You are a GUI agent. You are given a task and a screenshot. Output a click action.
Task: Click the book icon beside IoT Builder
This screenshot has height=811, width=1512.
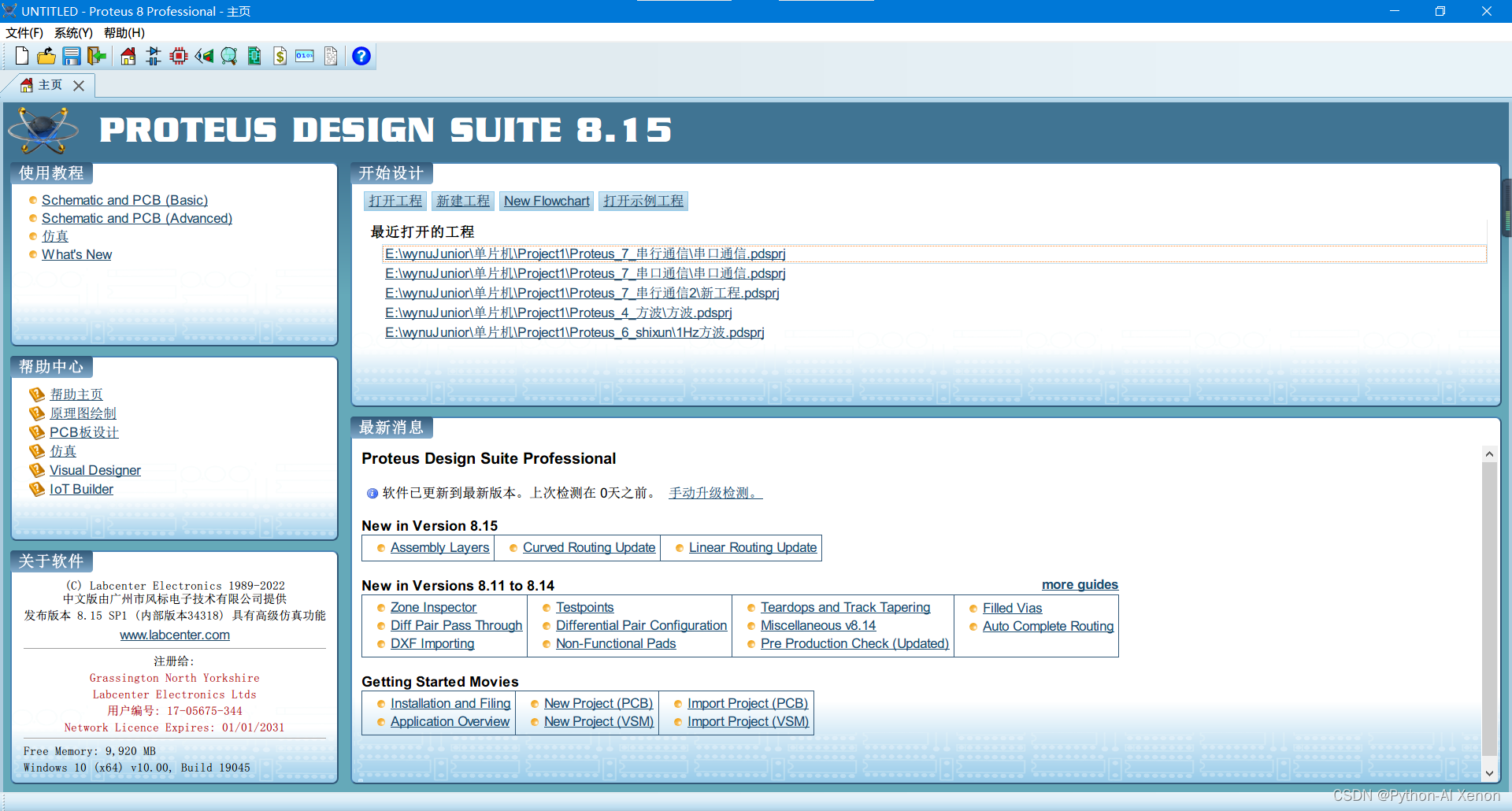click(x=37, y=489)
